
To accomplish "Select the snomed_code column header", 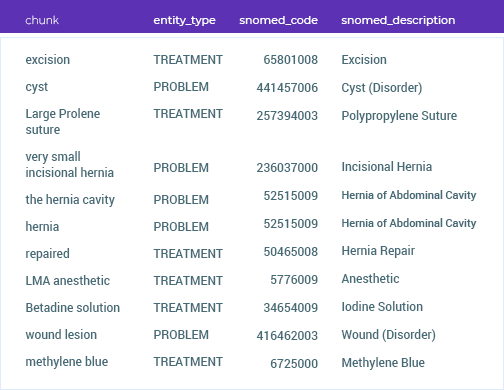I will click(278, 20).
